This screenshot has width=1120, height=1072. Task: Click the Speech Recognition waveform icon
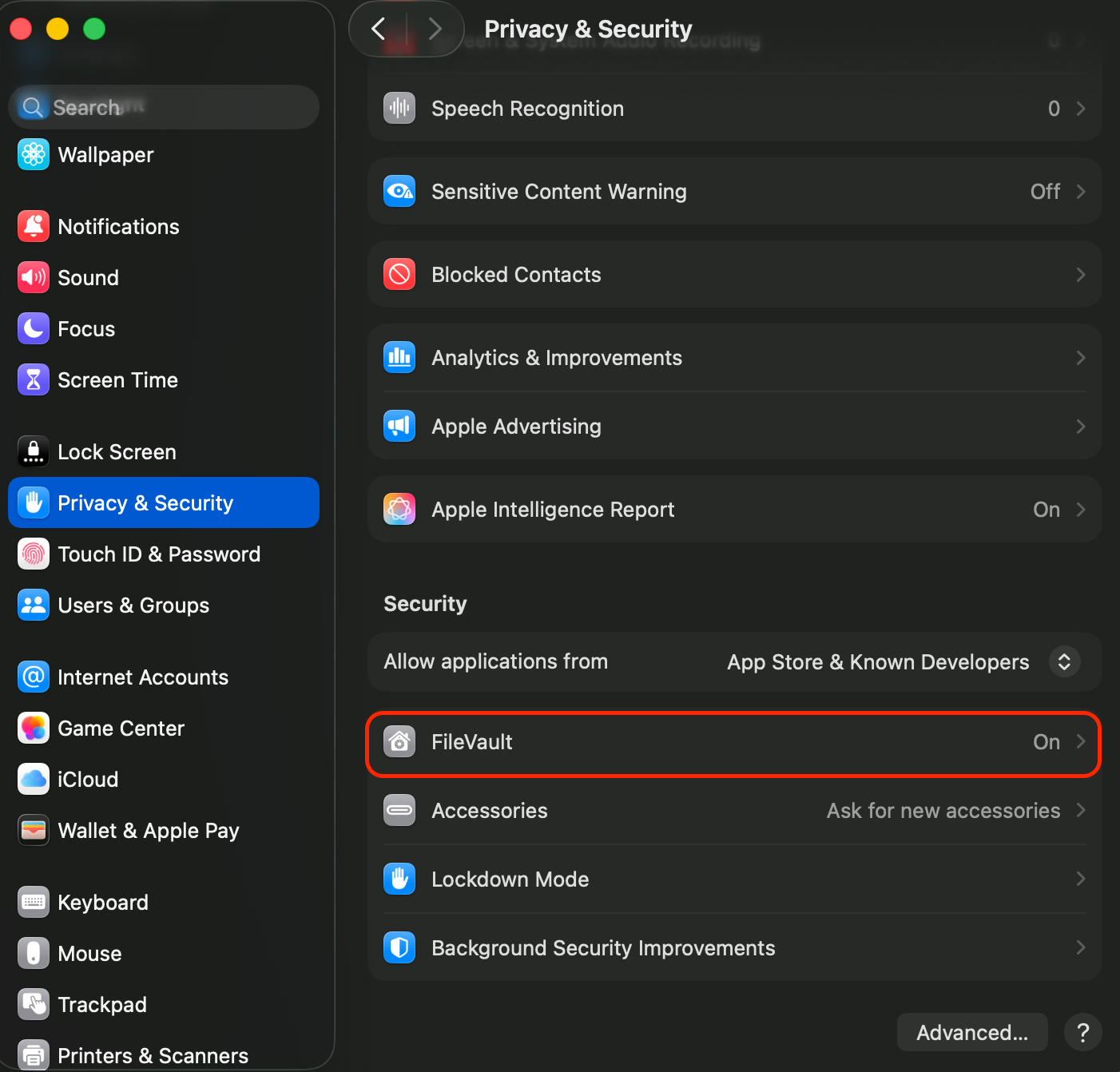(x=399, y=109)
